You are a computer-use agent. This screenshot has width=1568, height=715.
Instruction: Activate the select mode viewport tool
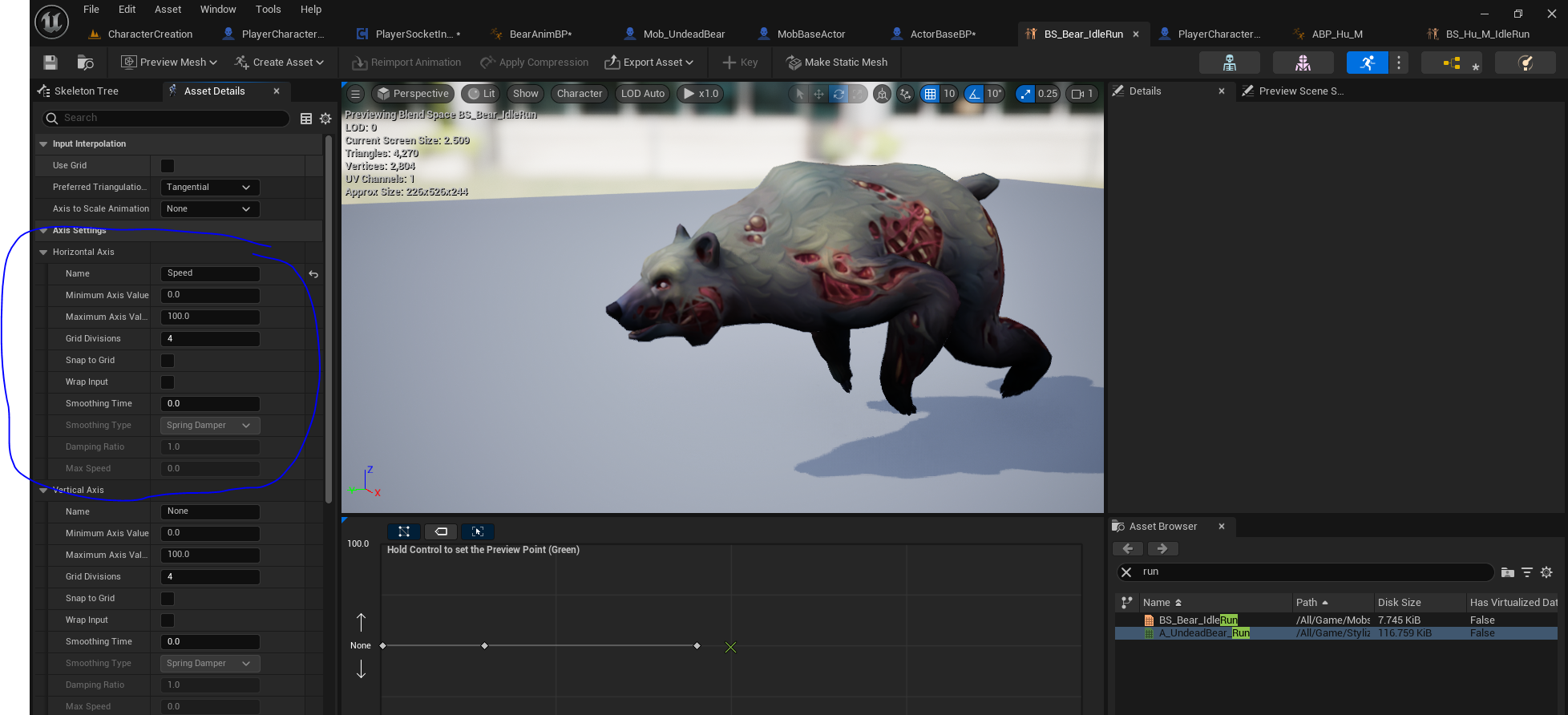(x=799, y=94)
